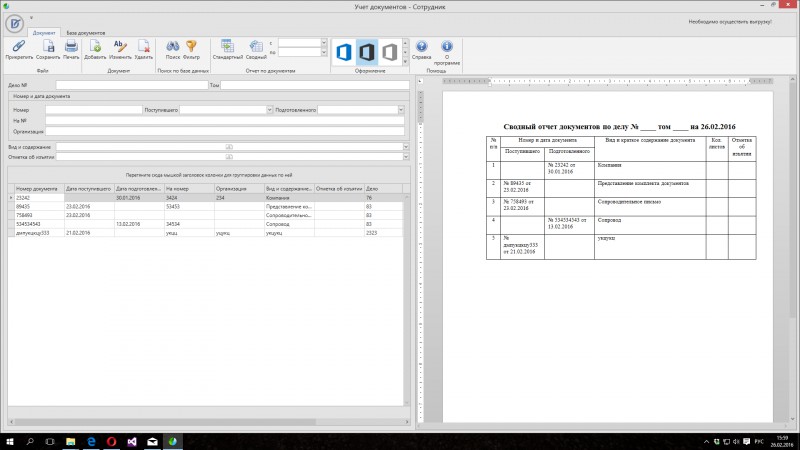
Task: Sort by Дата подготовлен... column header
Action: point(139,189)
